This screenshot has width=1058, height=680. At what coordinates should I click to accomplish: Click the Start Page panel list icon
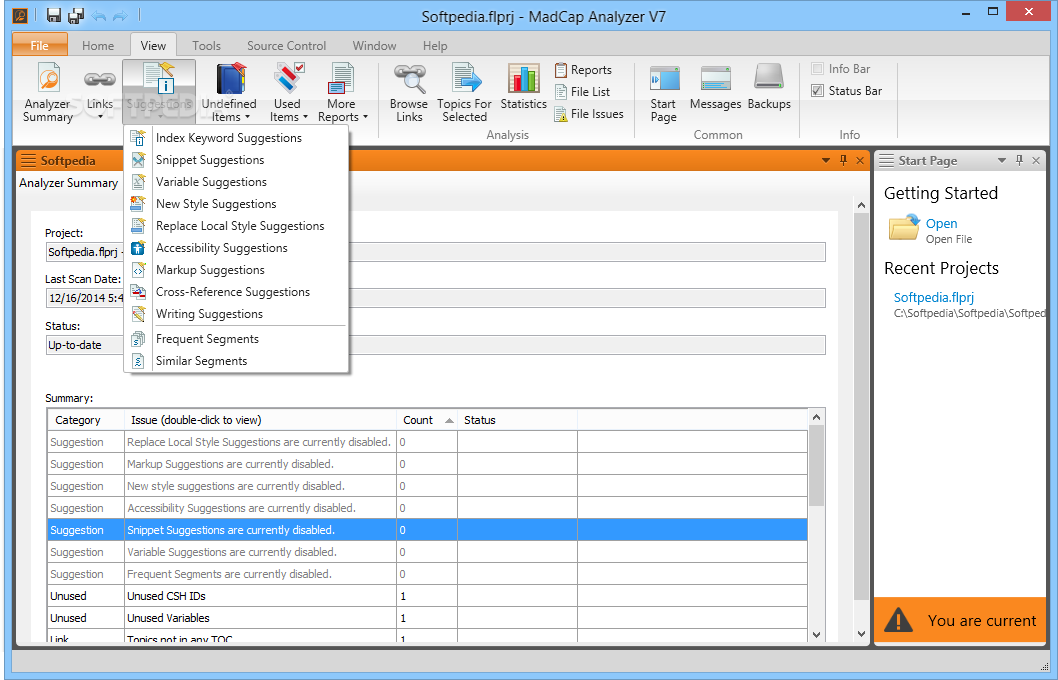[x=886, y=161]
